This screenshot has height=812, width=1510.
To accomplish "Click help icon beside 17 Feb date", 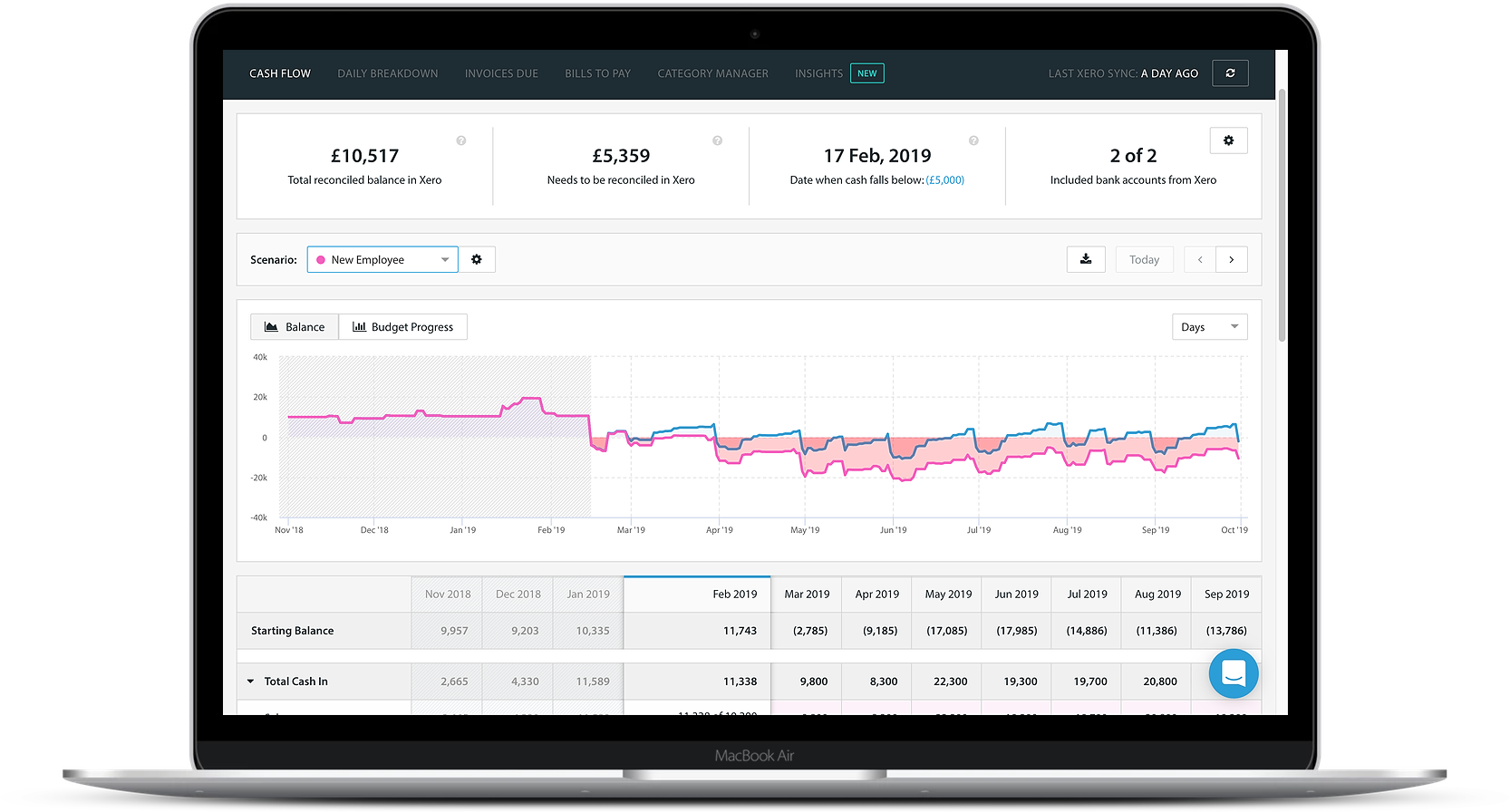I will 973,140.
